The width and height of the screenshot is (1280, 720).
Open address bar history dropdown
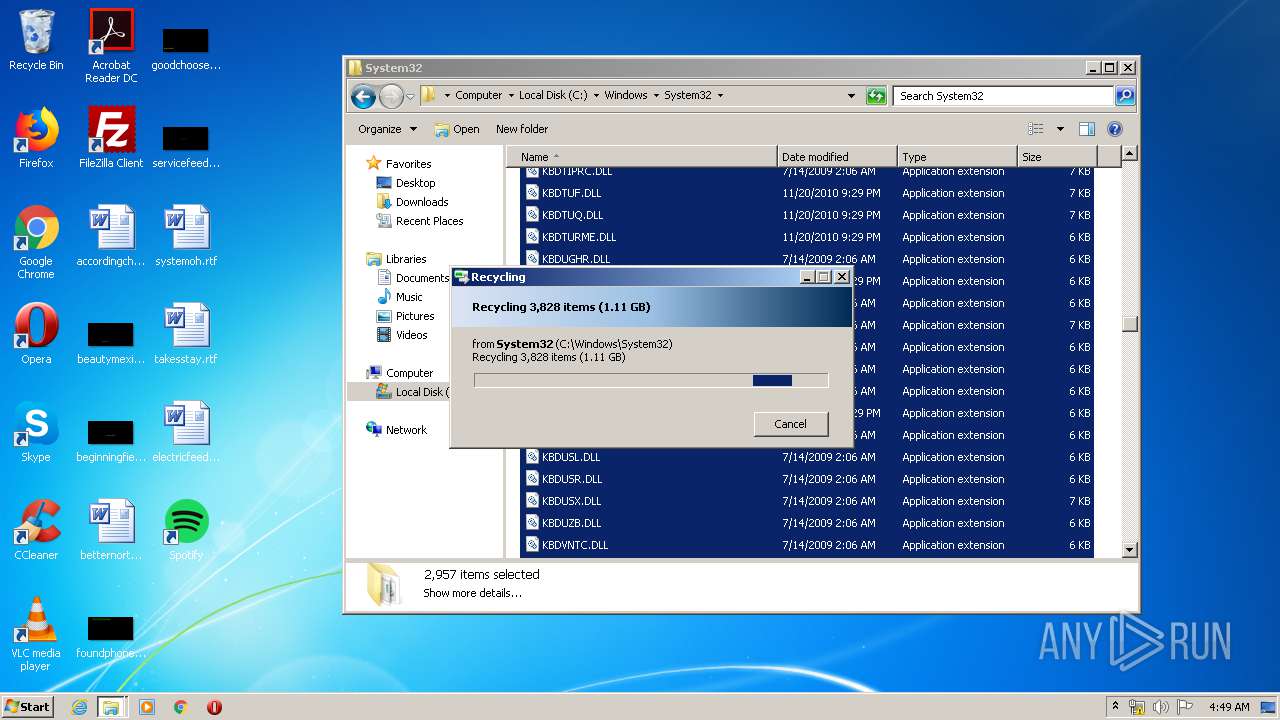click(851, 96)
